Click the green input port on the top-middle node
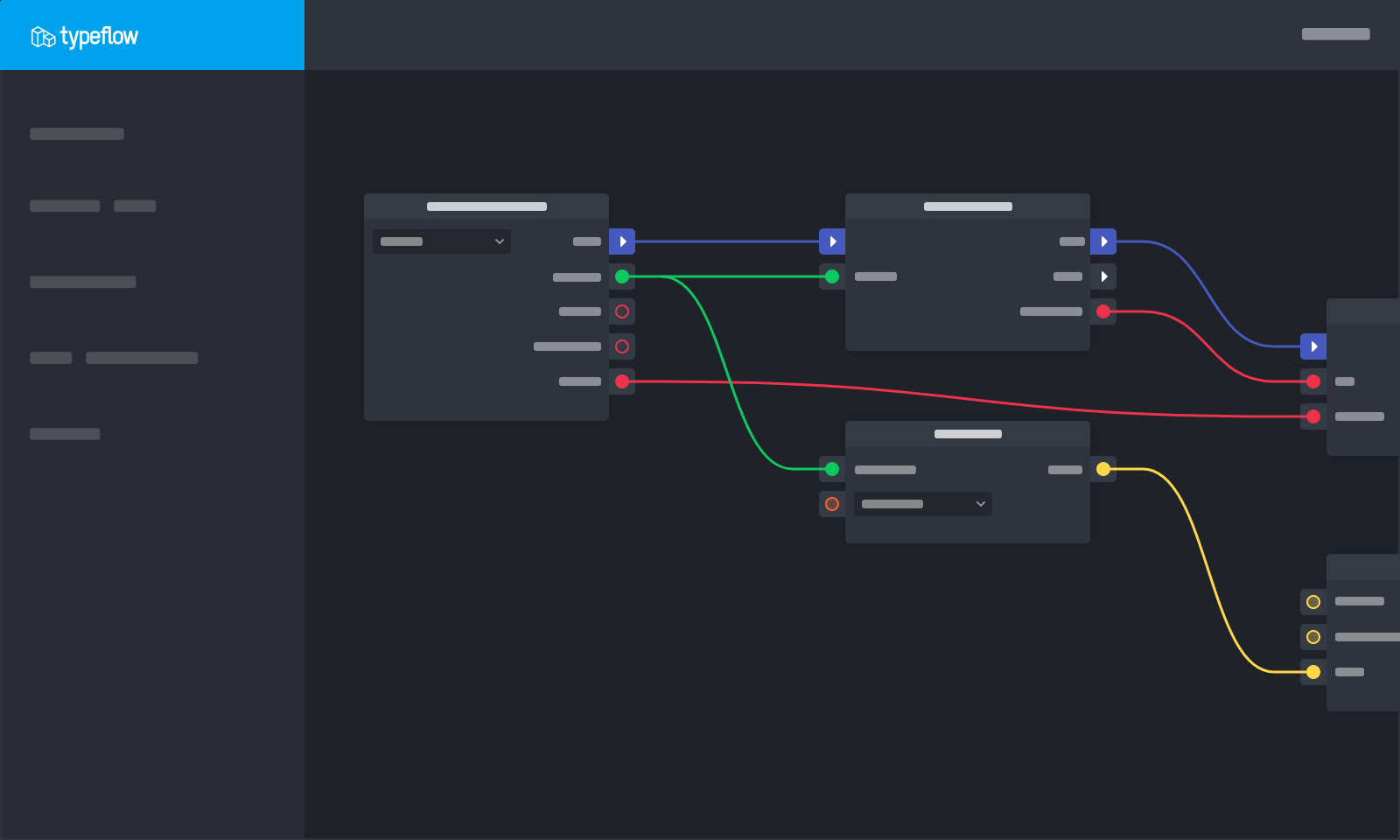 pyautogui.click(x=832, y=276)
